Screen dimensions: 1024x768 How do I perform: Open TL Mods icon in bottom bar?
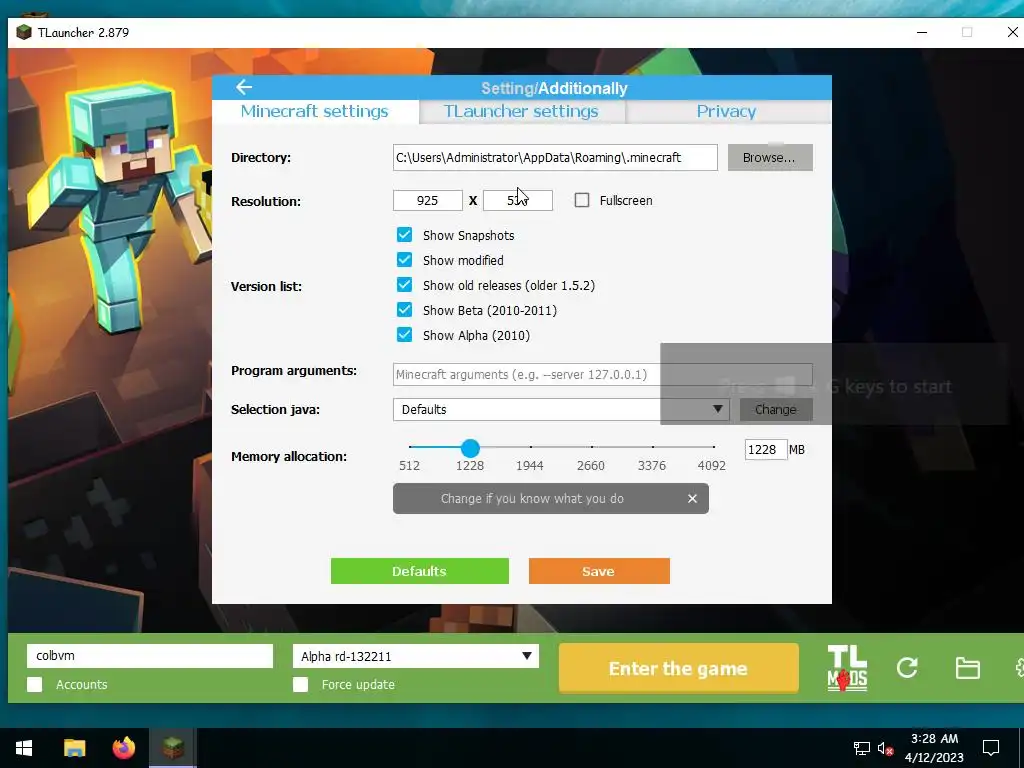coord(847,668)
